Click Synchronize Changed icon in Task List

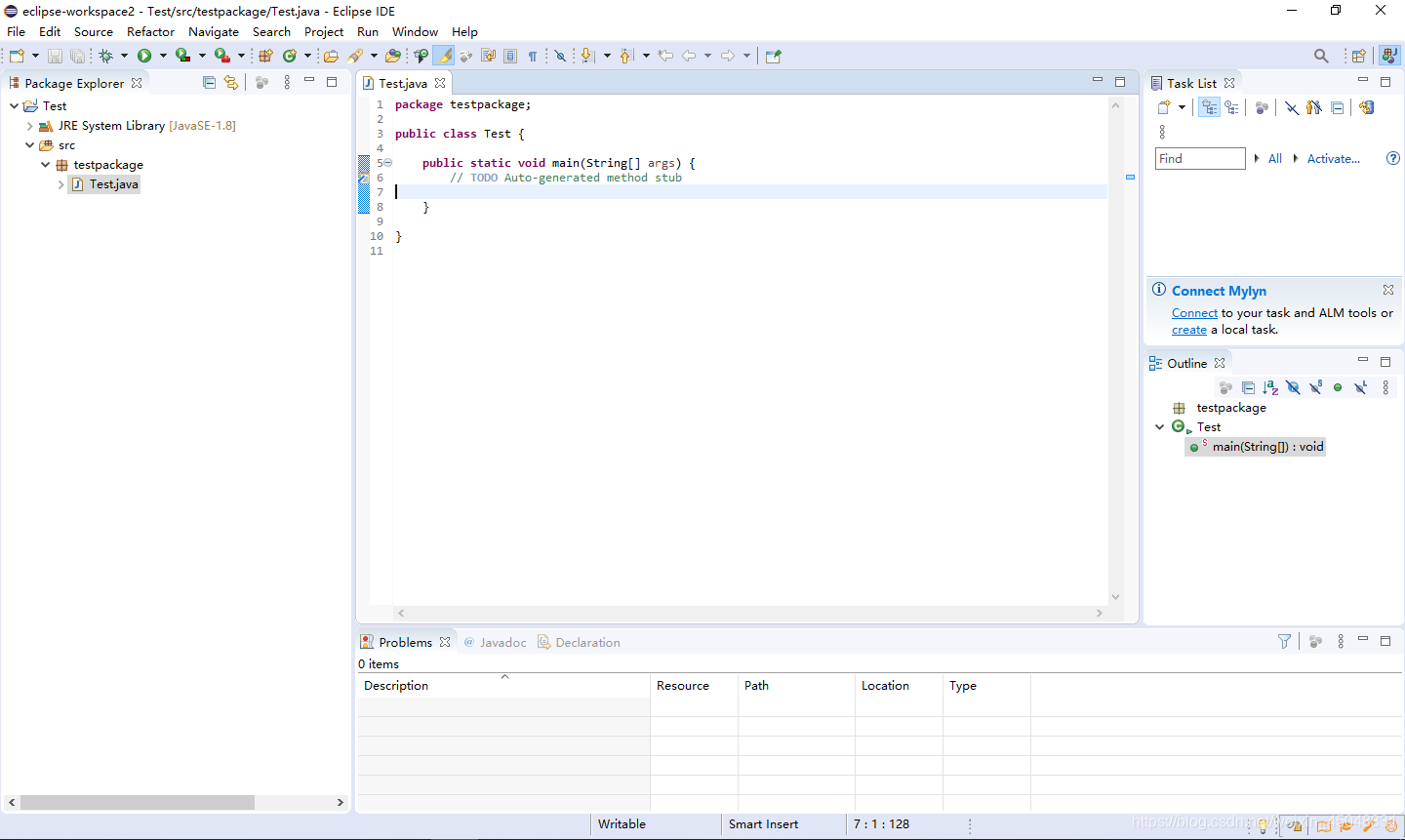click(x=1366, y=107)
